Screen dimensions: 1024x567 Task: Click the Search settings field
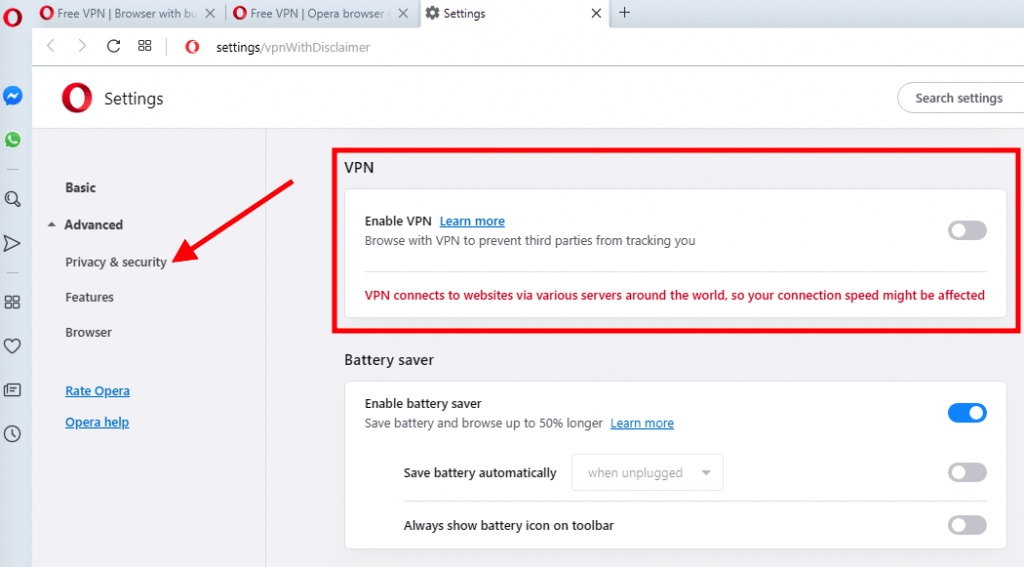click(961, 98)
